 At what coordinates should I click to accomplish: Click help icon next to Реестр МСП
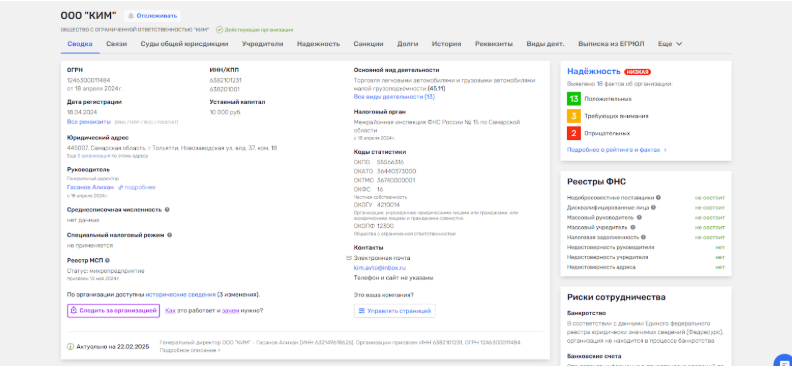(107, 260)
